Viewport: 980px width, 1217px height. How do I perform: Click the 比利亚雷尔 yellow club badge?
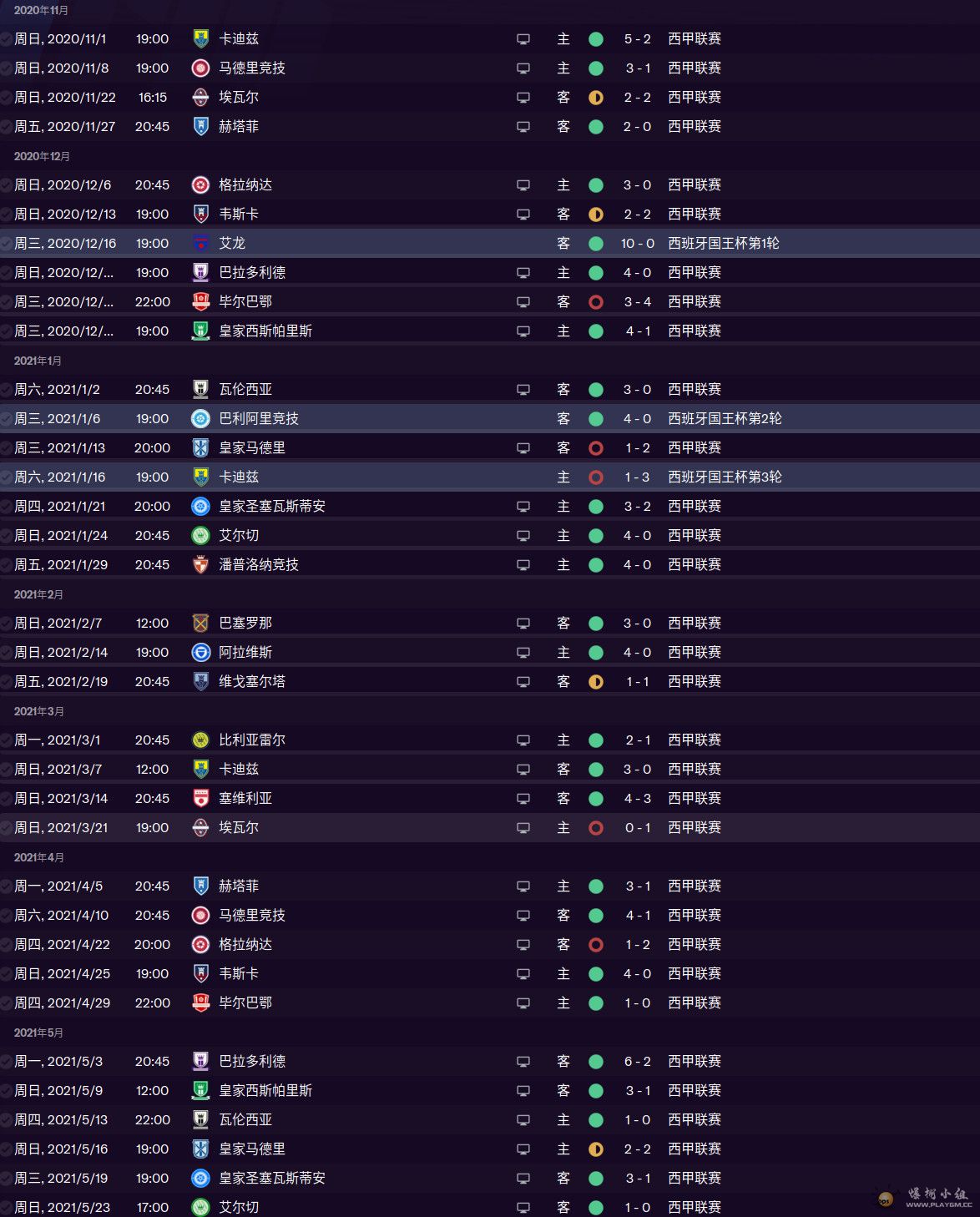(200, 740)
